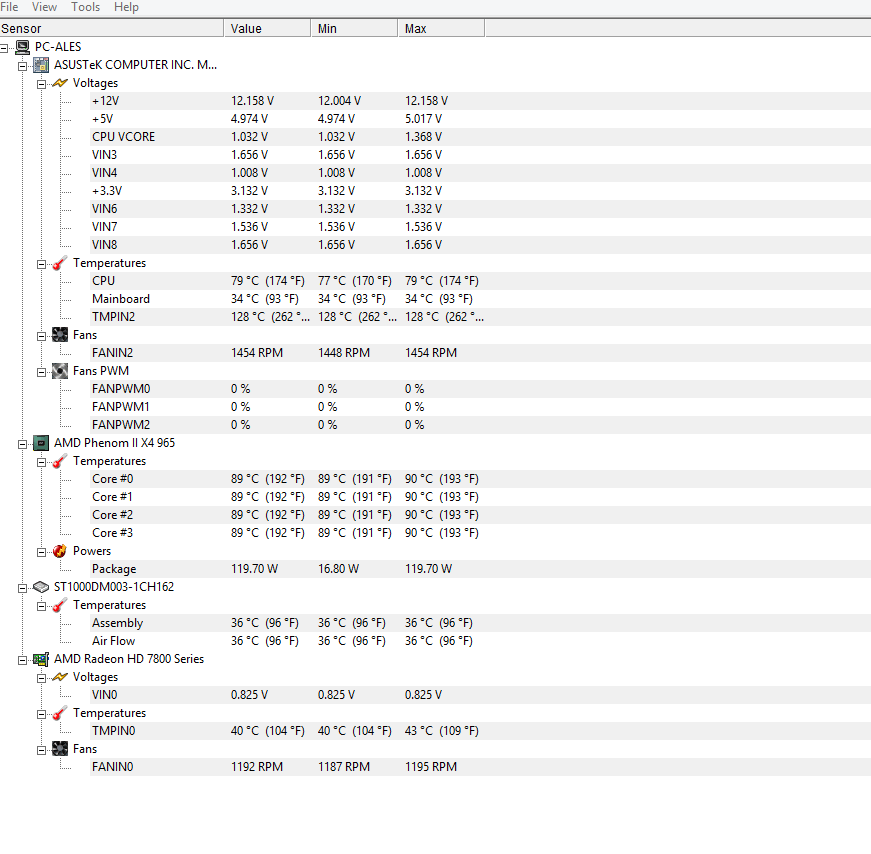This screenshot has height=854, width=871.
Task: Click the Fans PWM icon
Action: pos(60,371)
